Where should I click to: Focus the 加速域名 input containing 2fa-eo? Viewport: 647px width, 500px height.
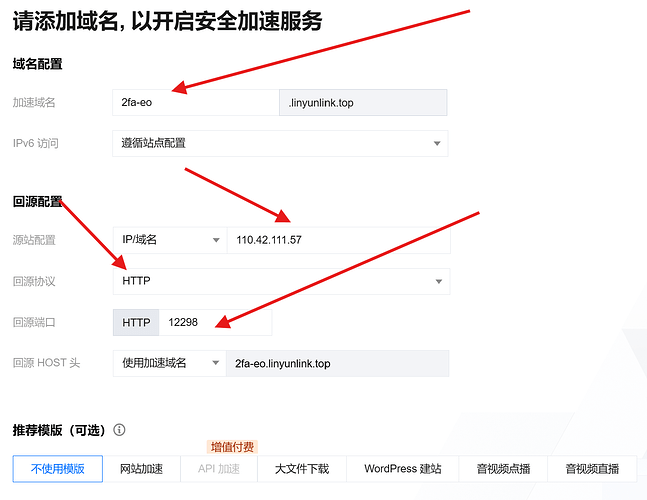(194, 102)
